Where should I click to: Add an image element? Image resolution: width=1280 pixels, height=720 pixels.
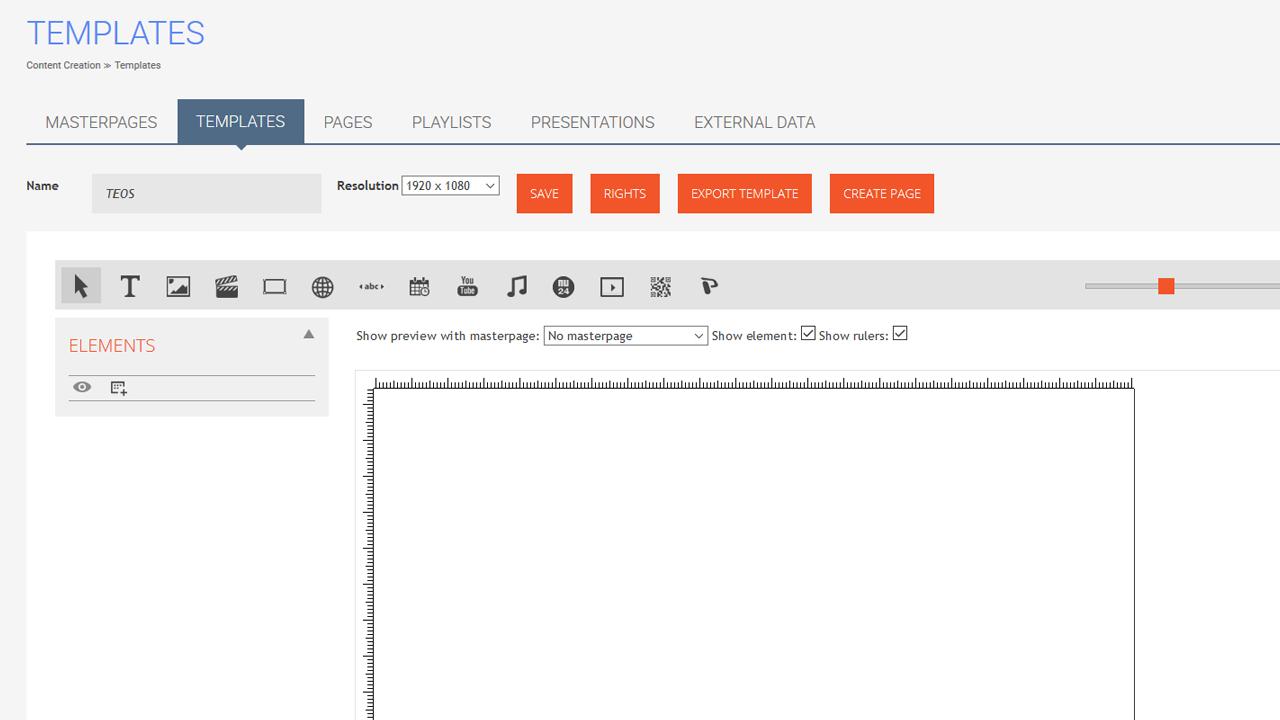coord(178,287)
